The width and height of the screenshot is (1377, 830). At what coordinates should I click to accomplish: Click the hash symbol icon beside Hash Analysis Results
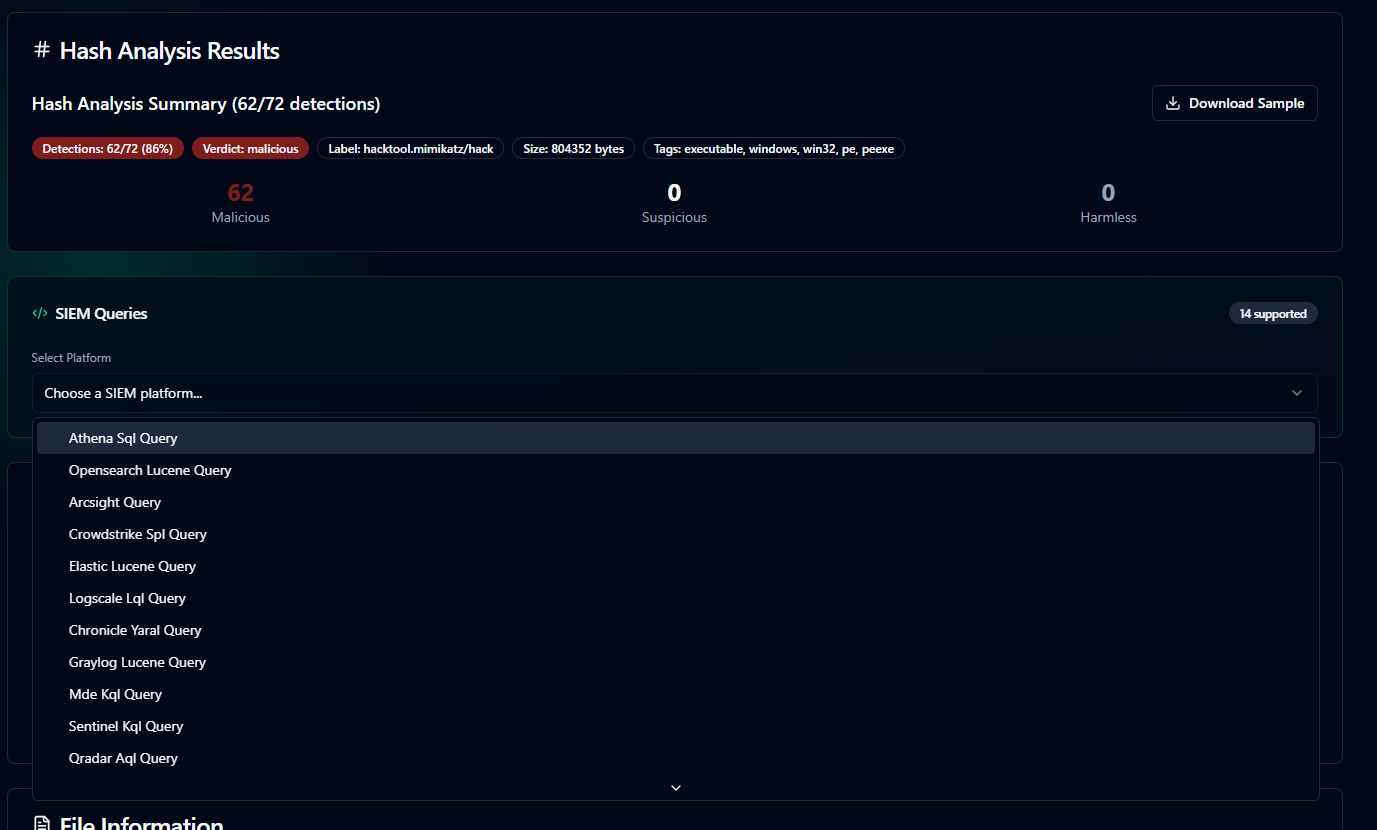pyautogui.click(x=41, y=50)
